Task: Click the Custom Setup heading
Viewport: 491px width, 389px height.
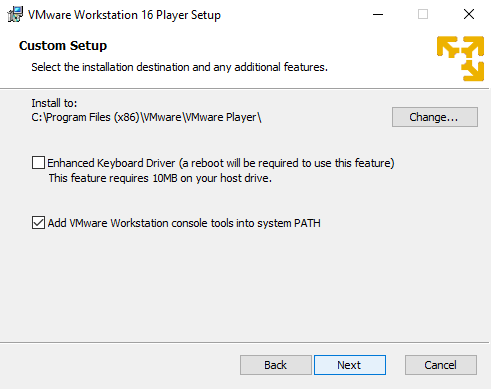Action: click(x=63, y=46)
